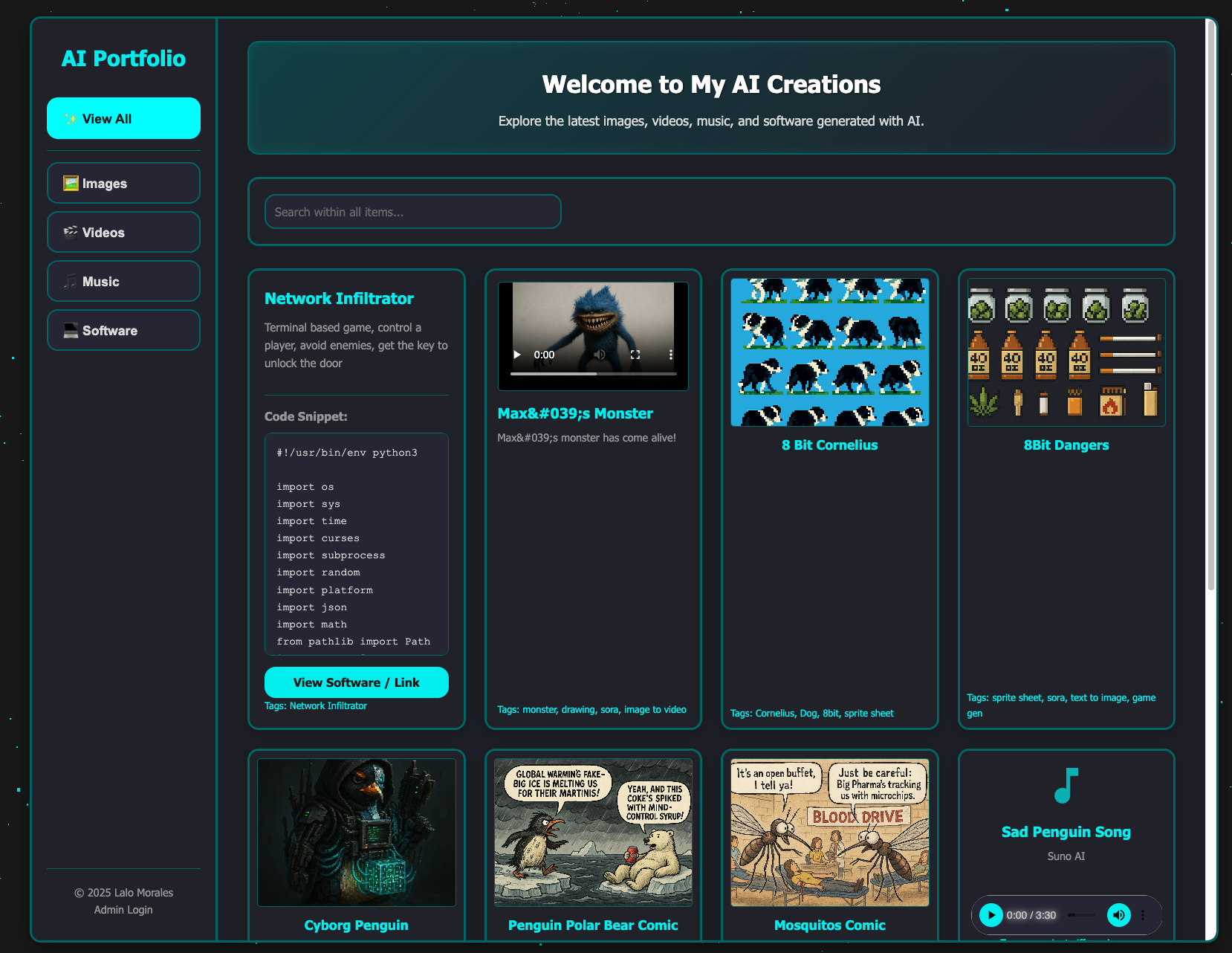The width and height of the screenshot is (1232, 953).
Task: Click the Mosquitos Comic title
Action: (x=829, y=925)
